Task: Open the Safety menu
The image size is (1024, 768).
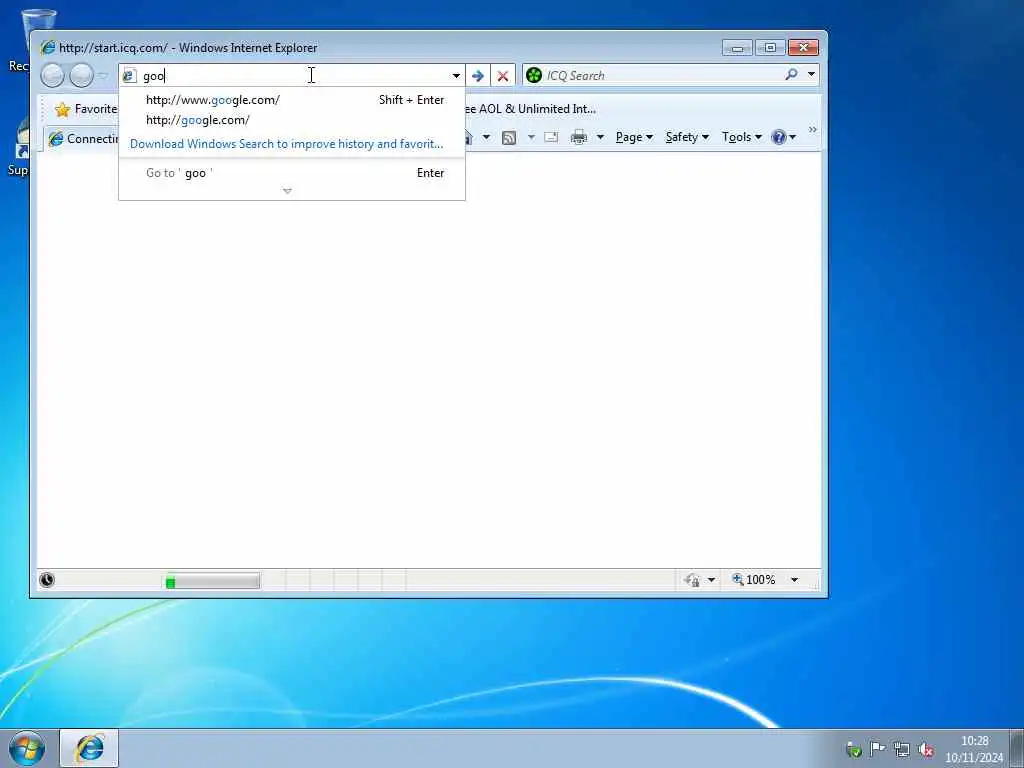Action: coord(687,137)
